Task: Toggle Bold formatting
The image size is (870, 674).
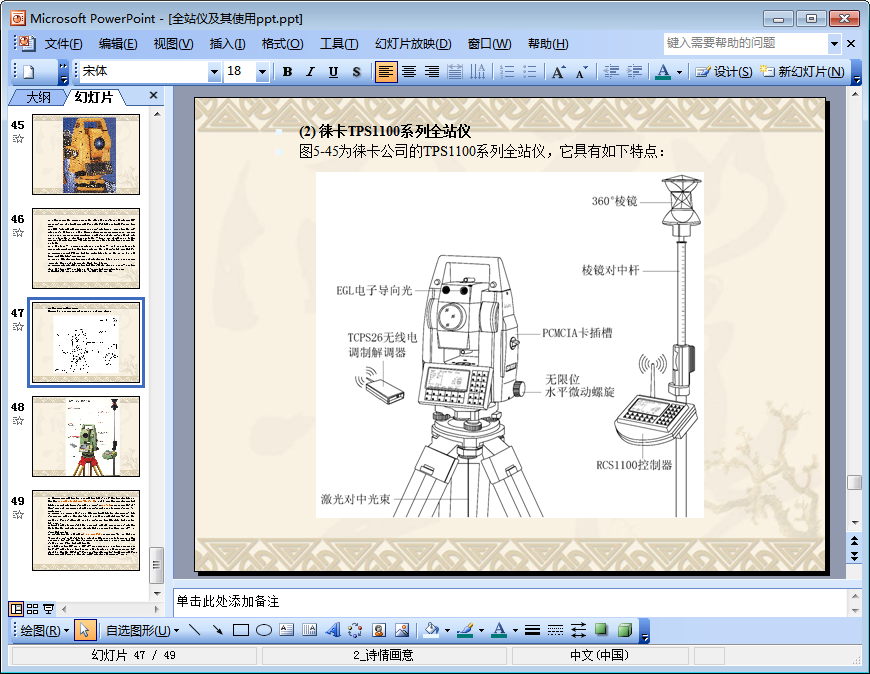Action: (x=287, y=72)
